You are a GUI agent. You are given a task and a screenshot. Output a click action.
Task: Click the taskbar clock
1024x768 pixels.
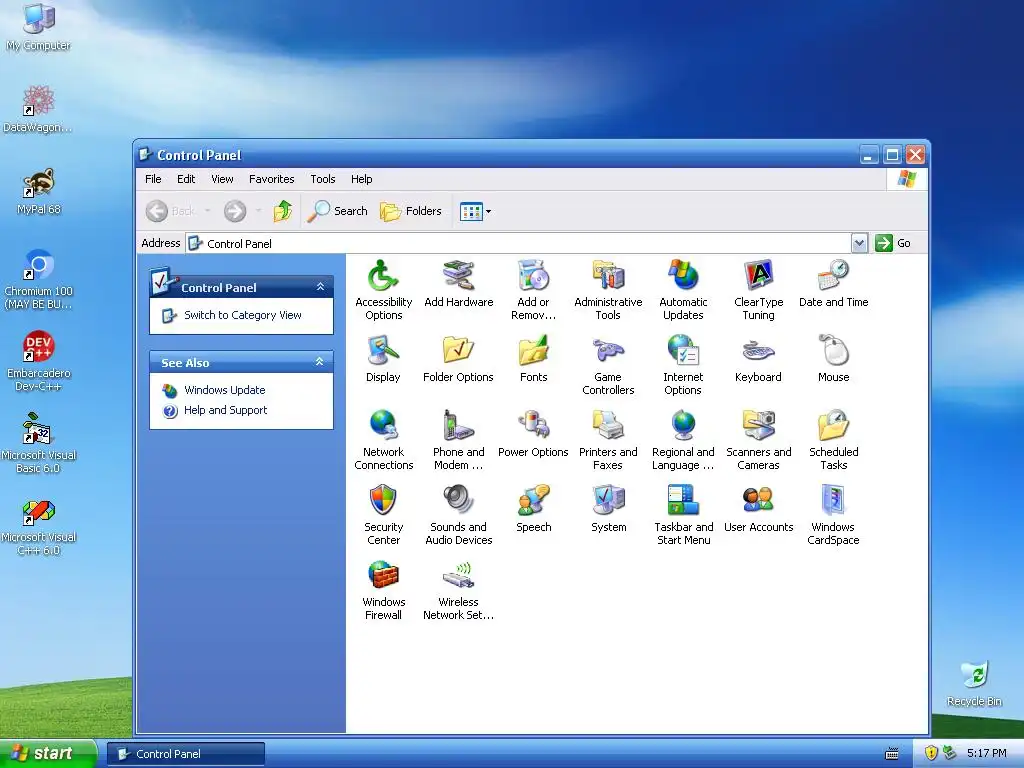click(x=986, y=754)
